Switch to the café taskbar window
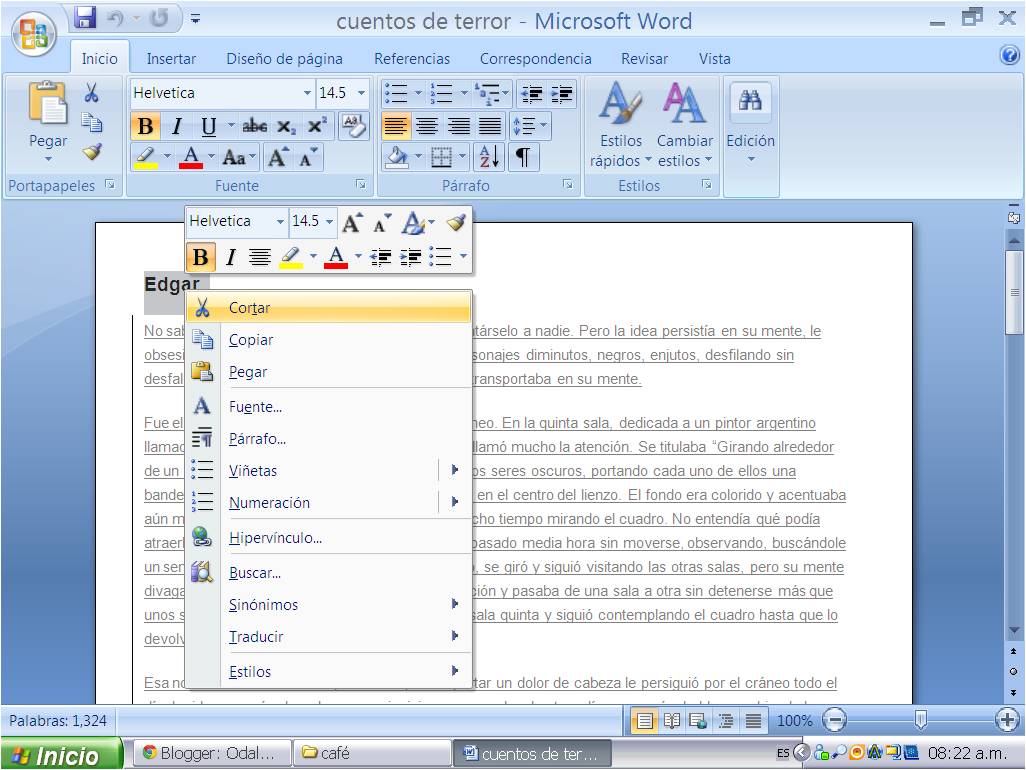Screen dimensions: 1026x770 tap(370, 752)
